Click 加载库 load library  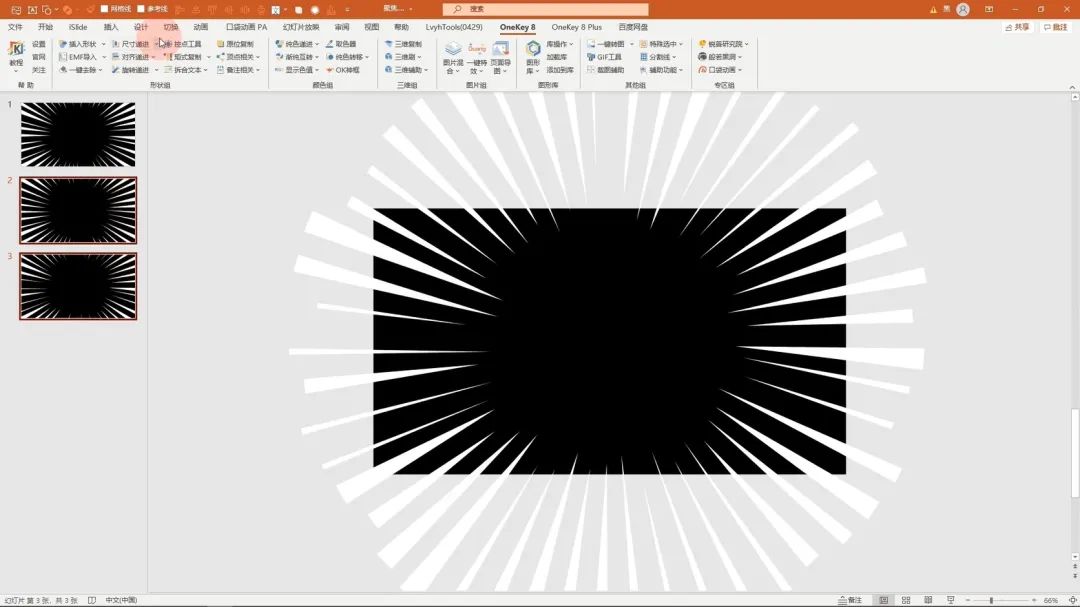[556, 57]
